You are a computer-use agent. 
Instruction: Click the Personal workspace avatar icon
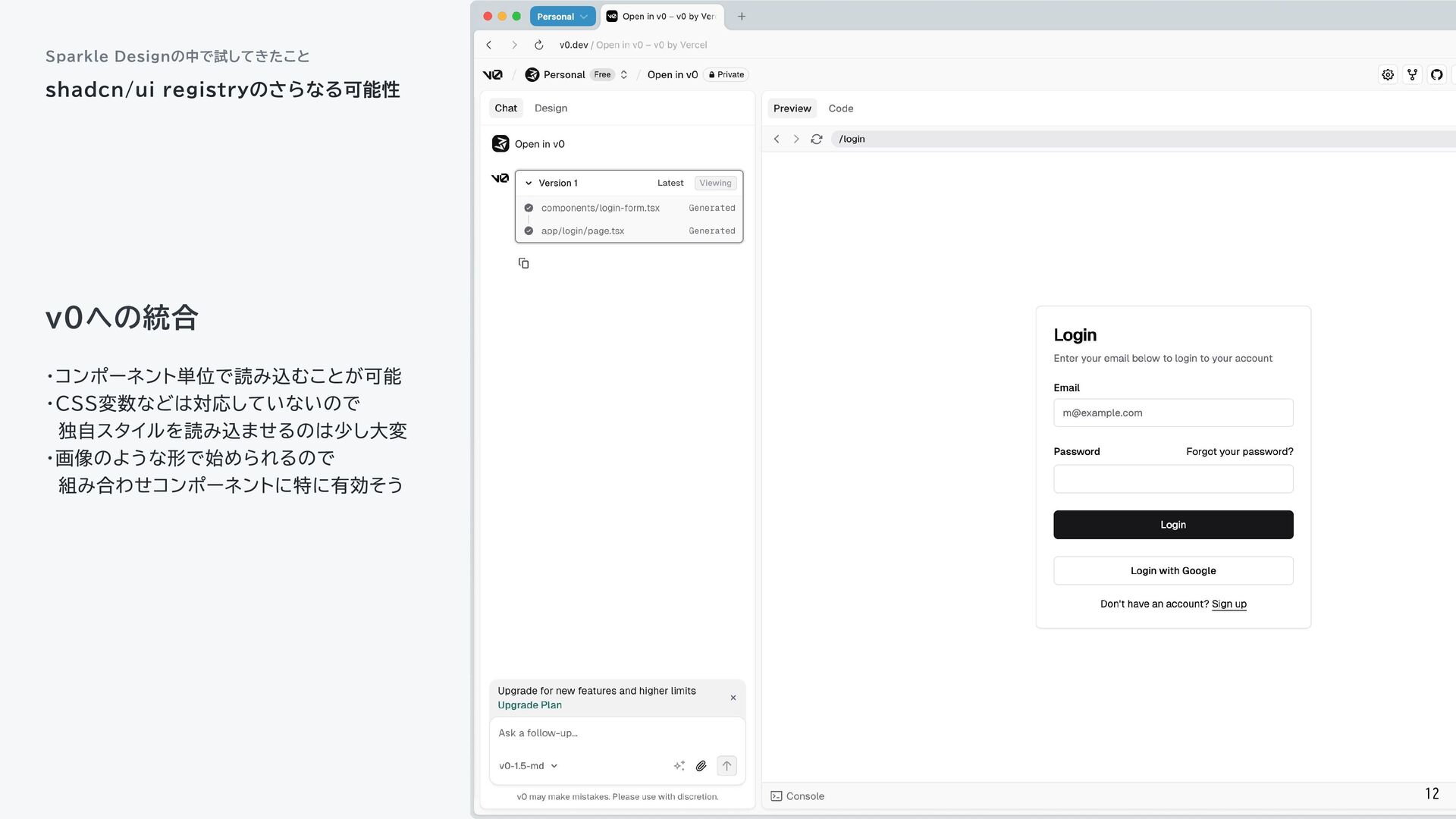click(532, 74)
